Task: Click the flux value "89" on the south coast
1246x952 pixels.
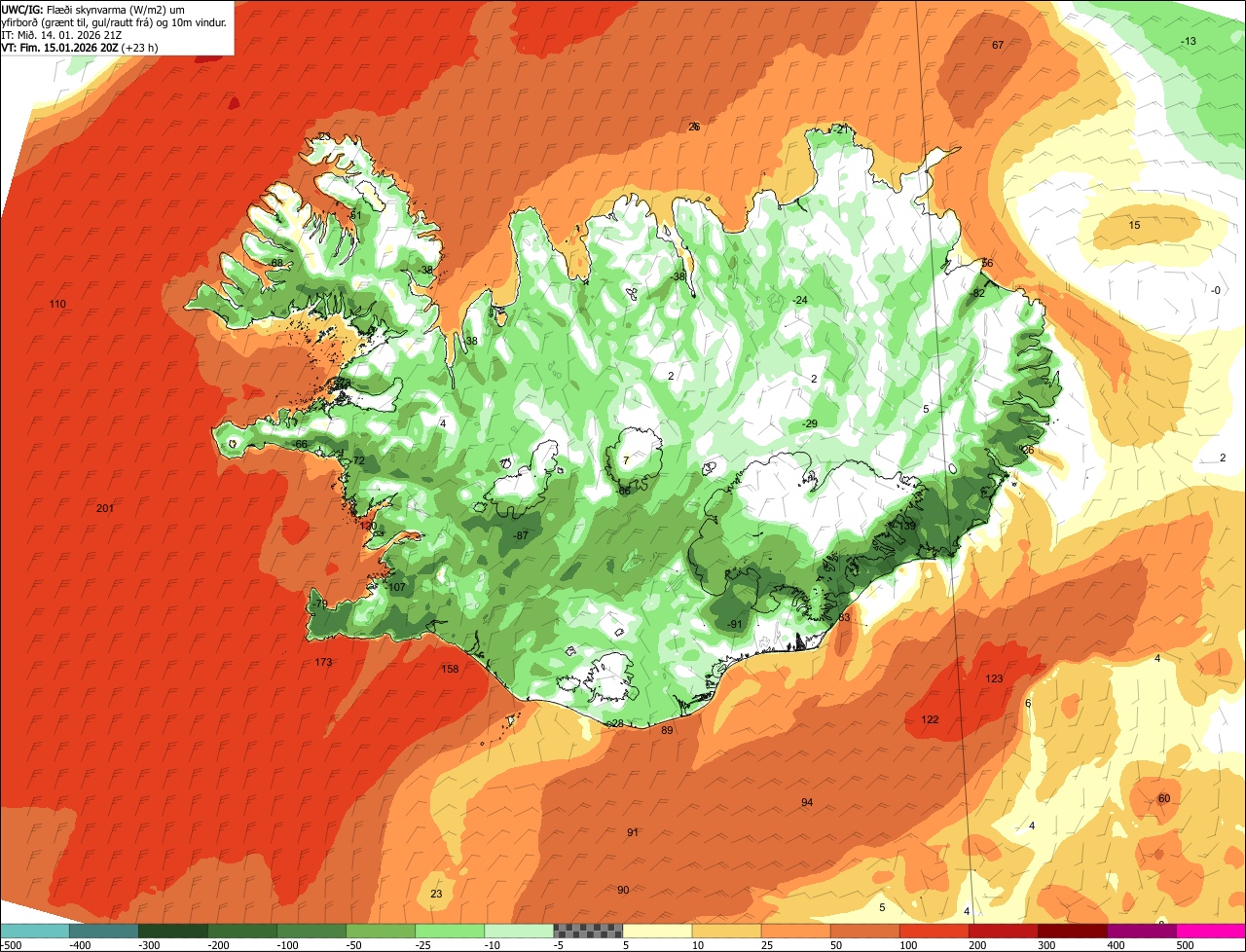Action: [667, 730]
